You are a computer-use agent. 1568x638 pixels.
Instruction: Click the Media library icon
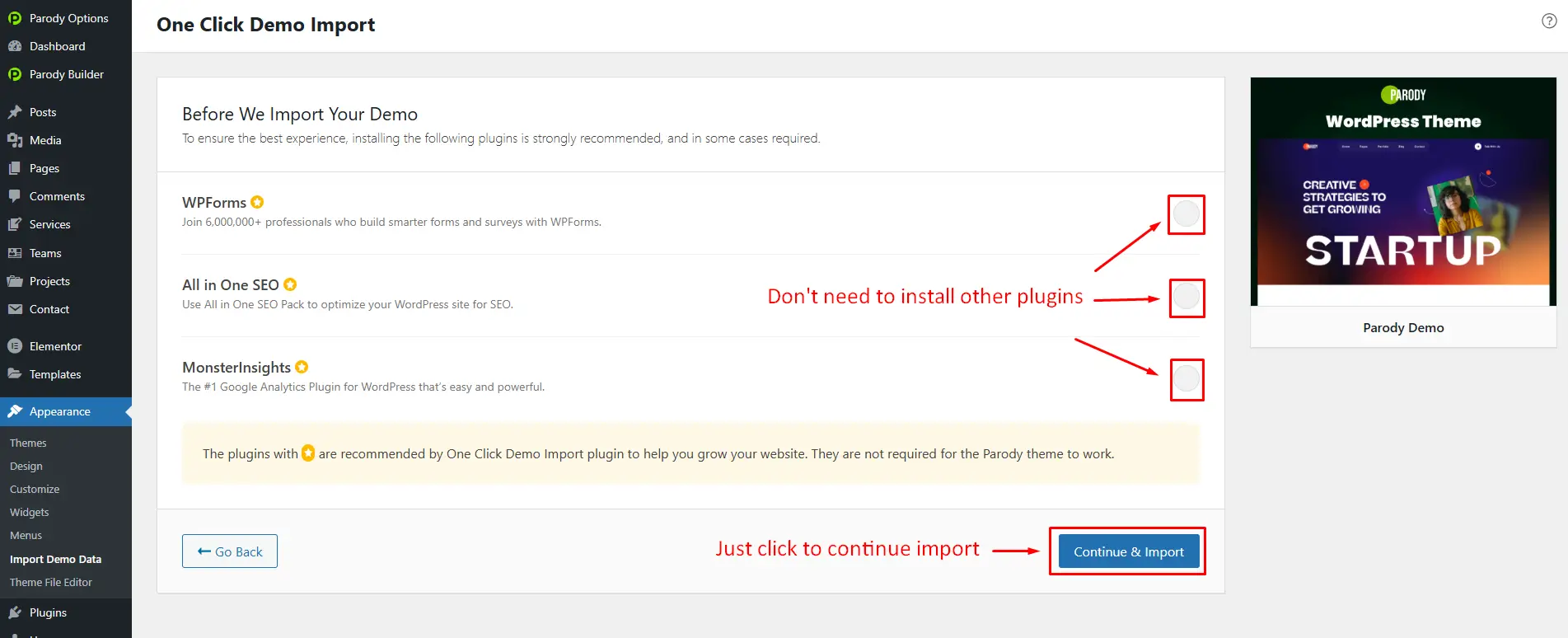(15, 140)
